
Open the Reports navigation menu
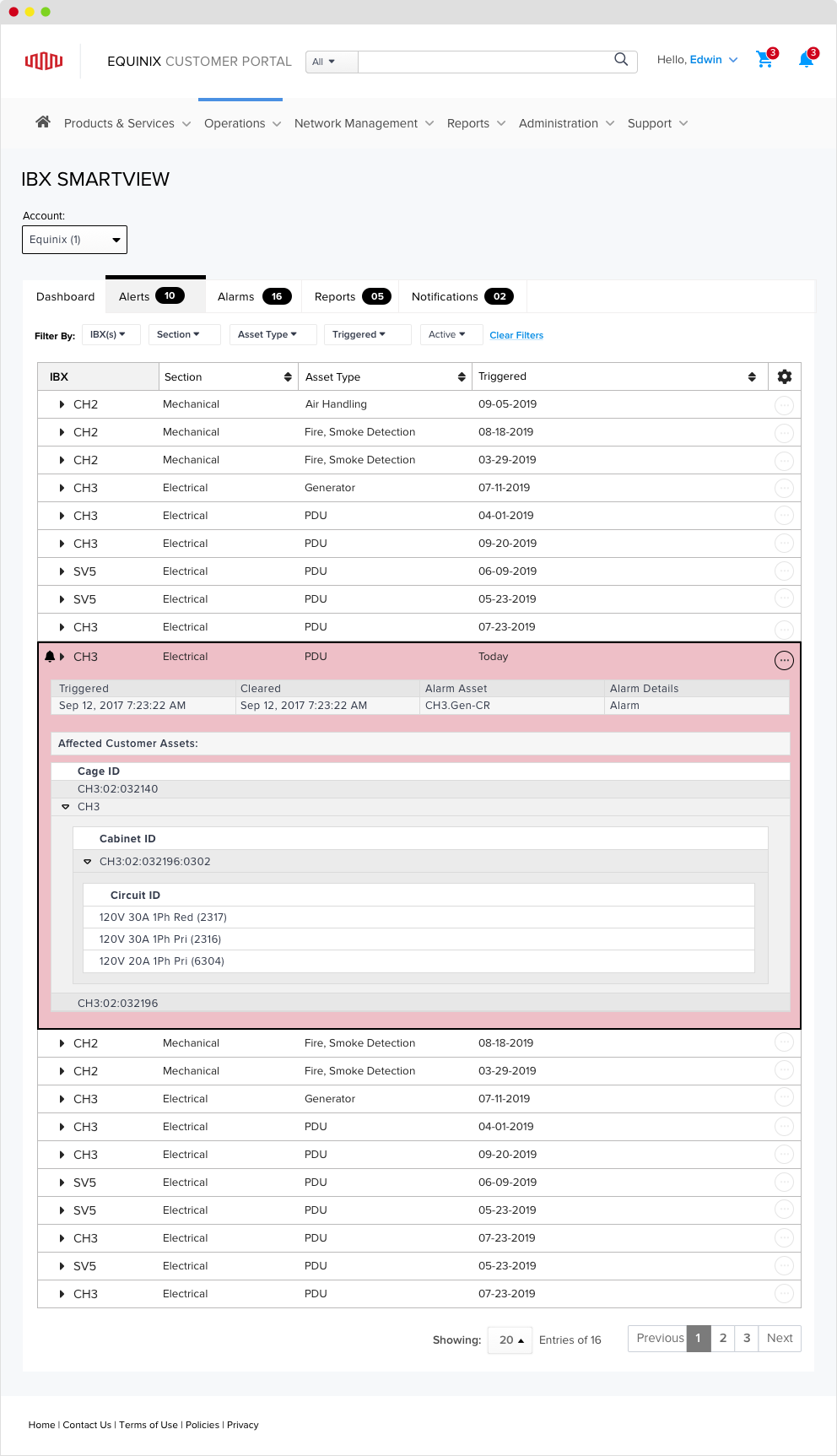(476, 123)
